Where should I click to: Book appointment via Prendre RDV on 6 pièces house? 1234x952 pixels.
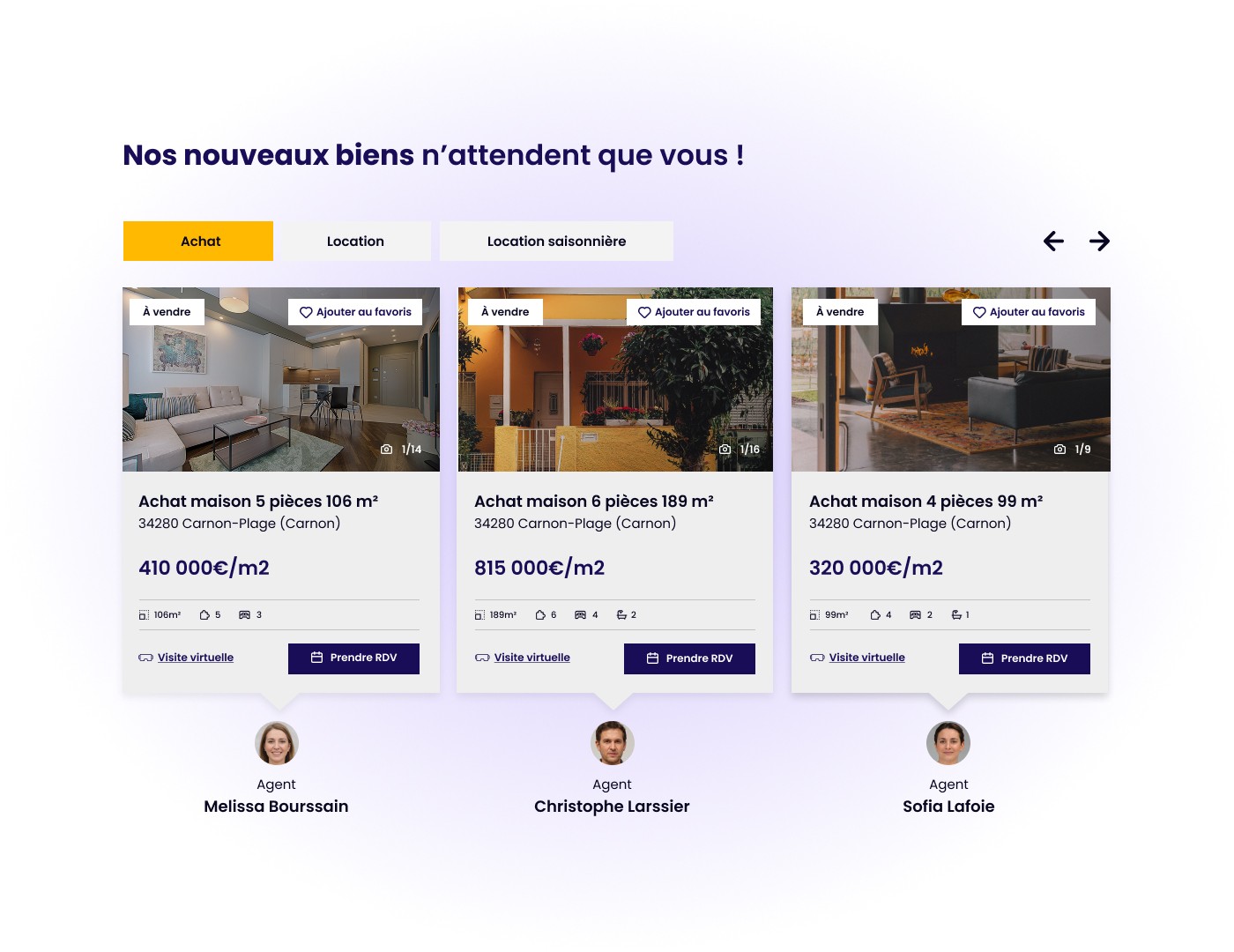pyautogui.click(x=689, y=658)
